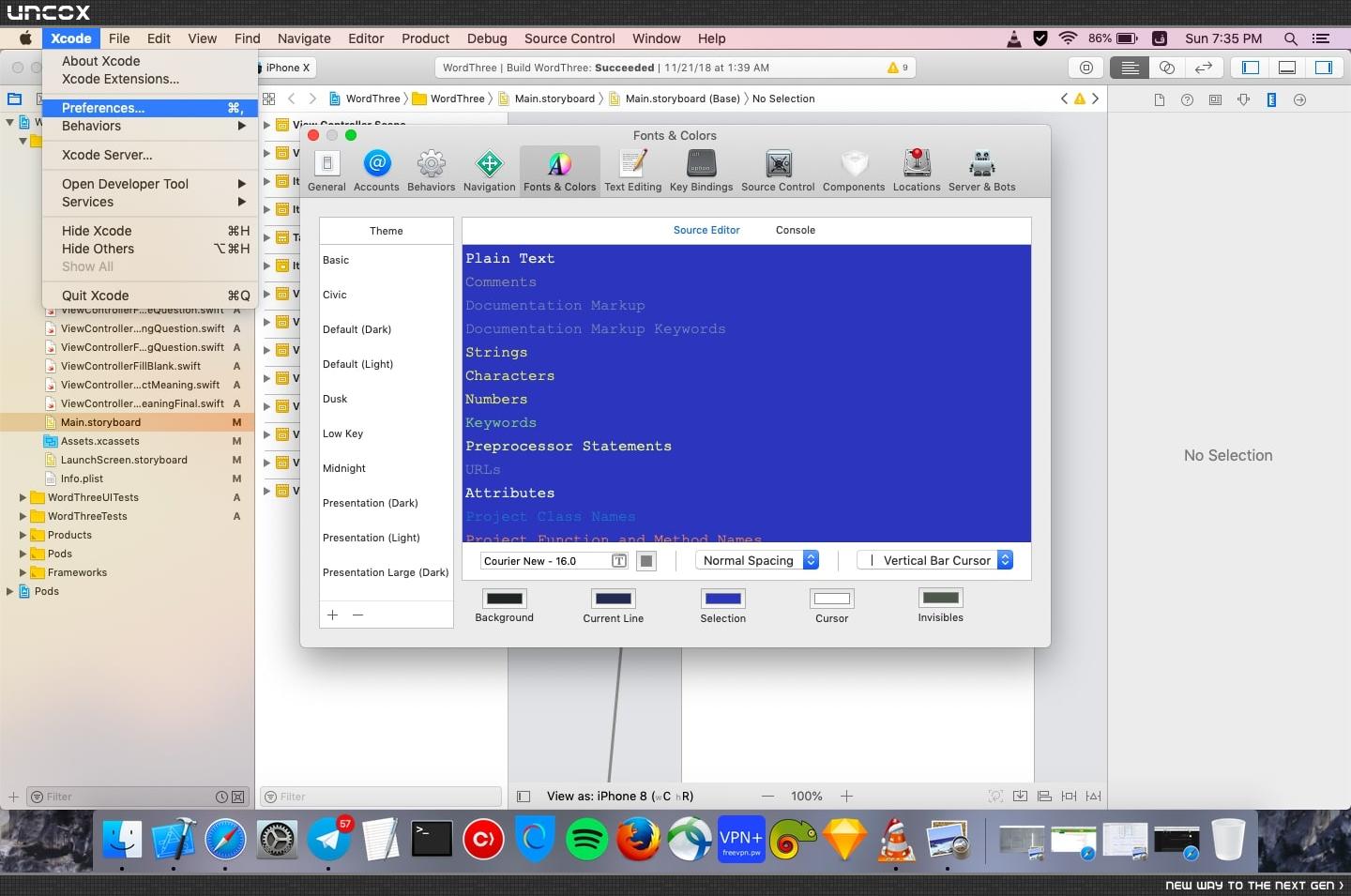Select Main.storyboard in the project navigator
Viewport: 1351px width, 896px height.
[x=128, y=422]
